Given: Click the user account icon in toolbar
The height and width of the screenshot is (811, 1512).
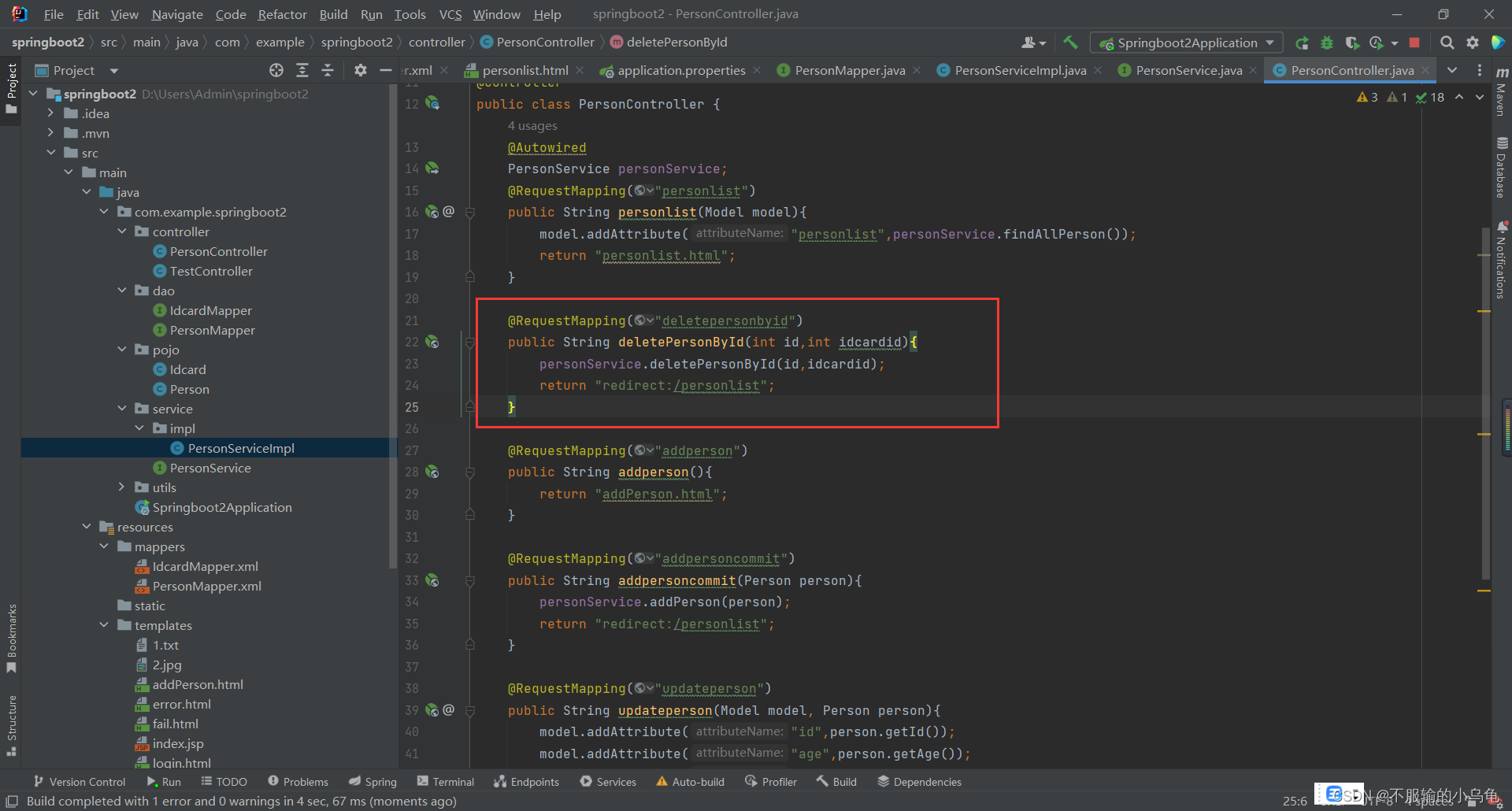Looking at the screenshot, I should pyautogui.click(x=1032, y=43).
